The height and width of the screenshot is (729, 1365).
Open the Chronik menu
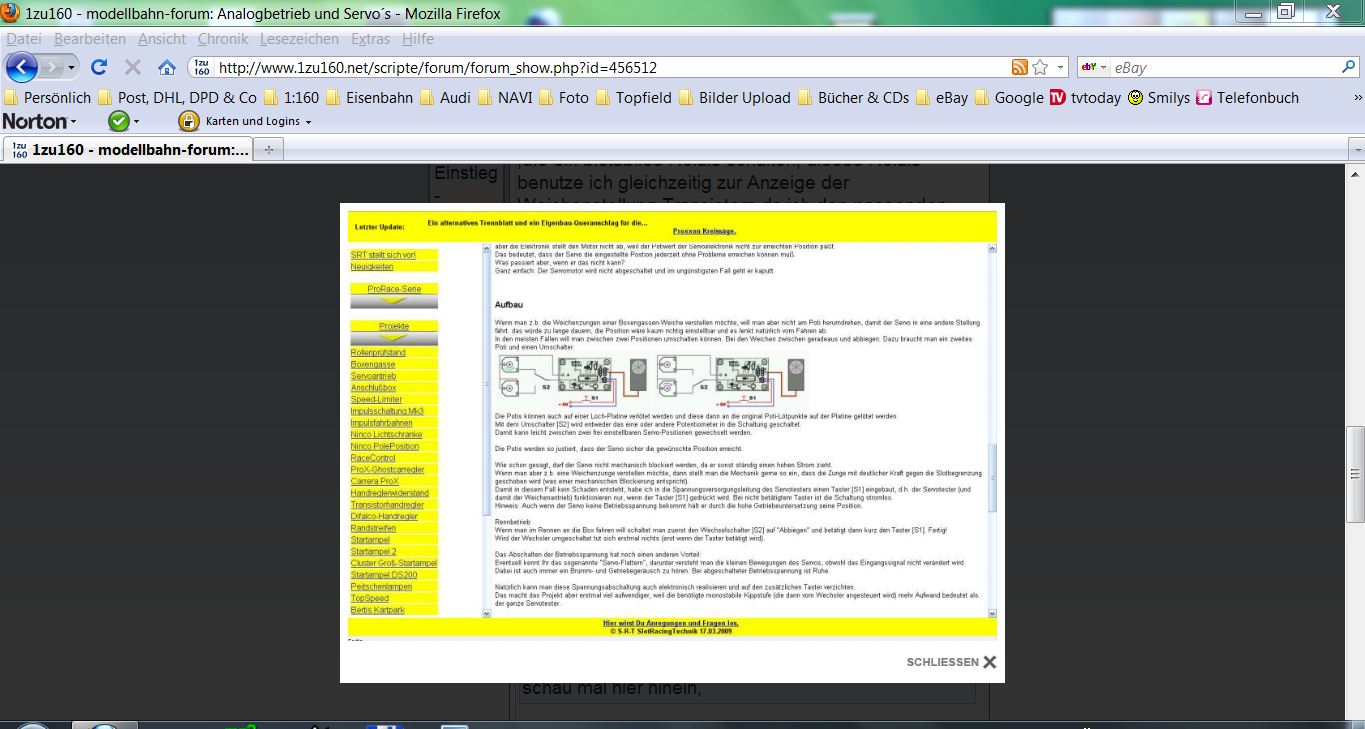(222, 39)
